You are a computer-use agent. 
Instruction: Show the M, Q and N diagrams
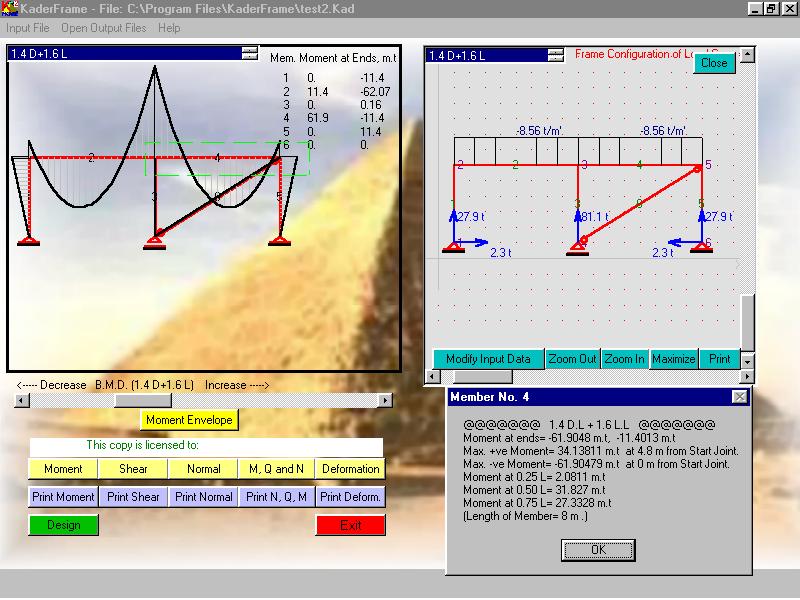click(x=276, y=468)
